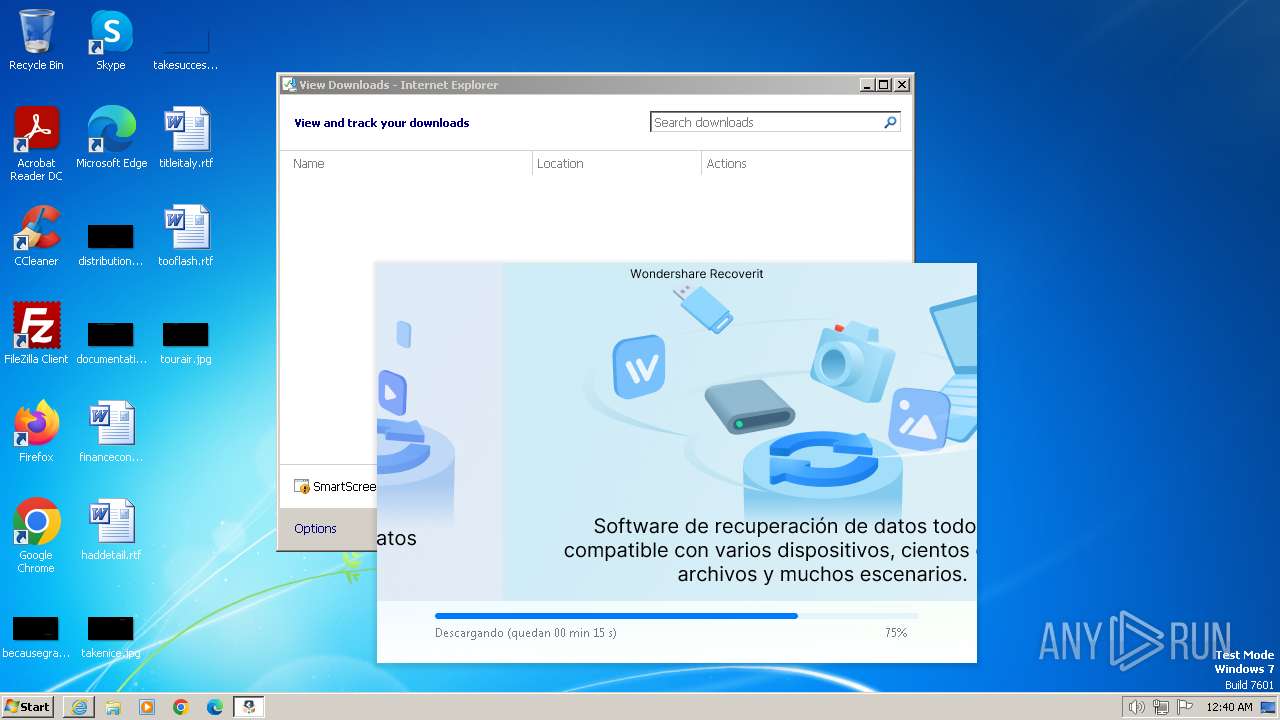The width and height of the screenshot is (1280, 720).
Task: Click the 75% progress label
Action: tap(896, 633)
